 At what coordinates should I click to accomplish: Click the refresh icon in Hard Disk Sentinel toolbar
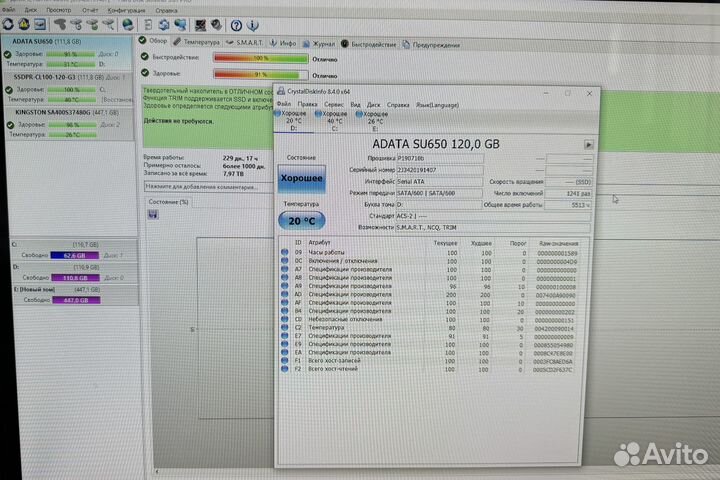8,24
